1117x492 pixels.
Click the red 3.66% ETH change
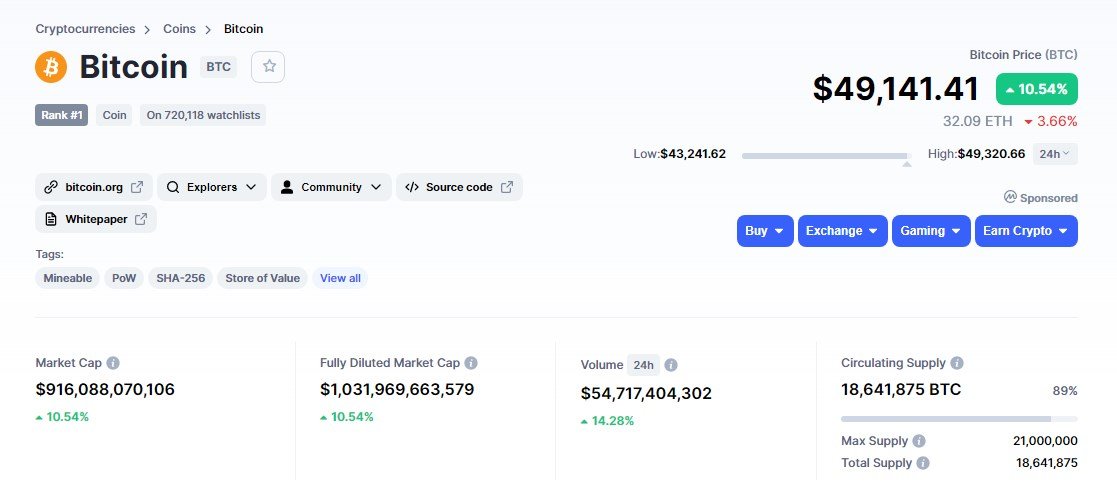pyautogui.click(x=1051, y=121)
